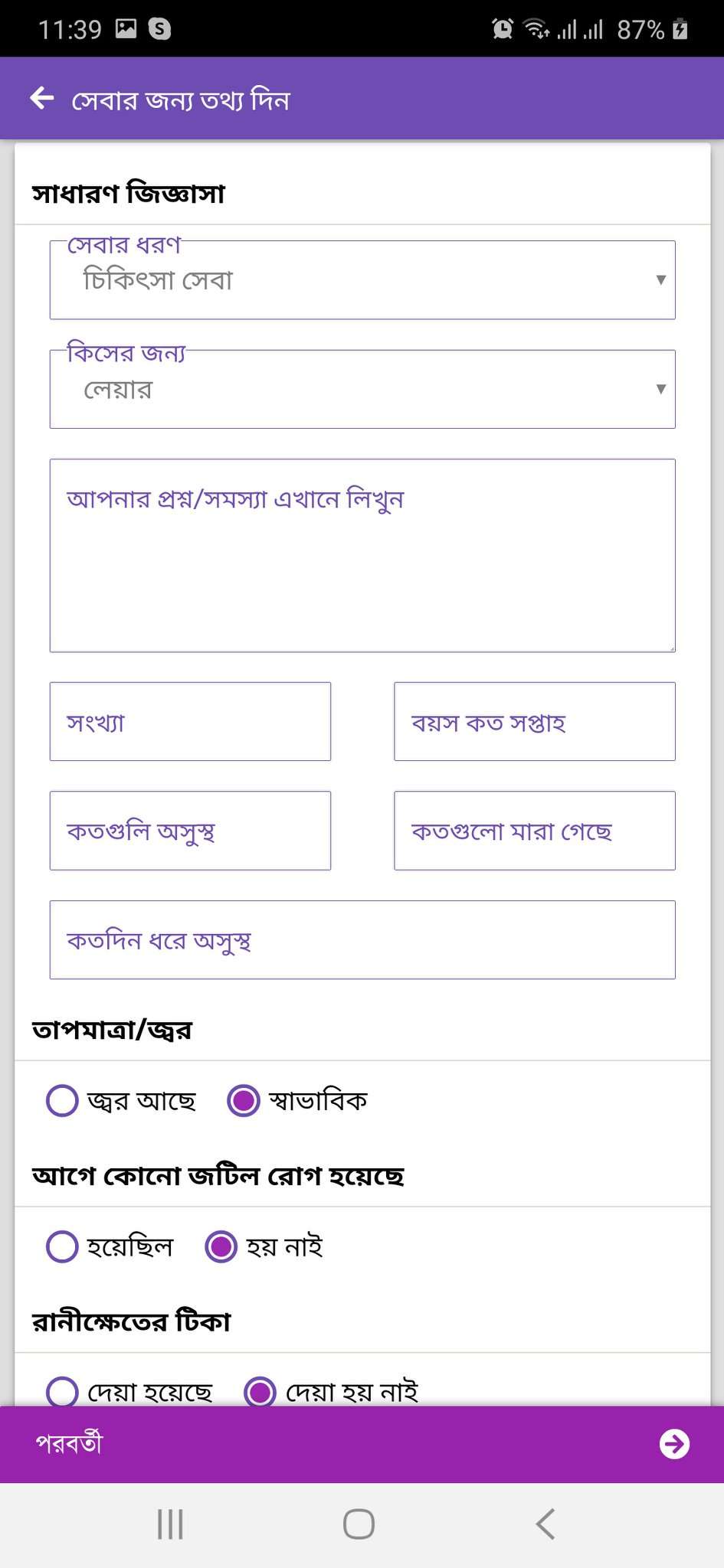
Task: Select the 'জ্বর আছে' radio option
Action: tap(62, 1100)
